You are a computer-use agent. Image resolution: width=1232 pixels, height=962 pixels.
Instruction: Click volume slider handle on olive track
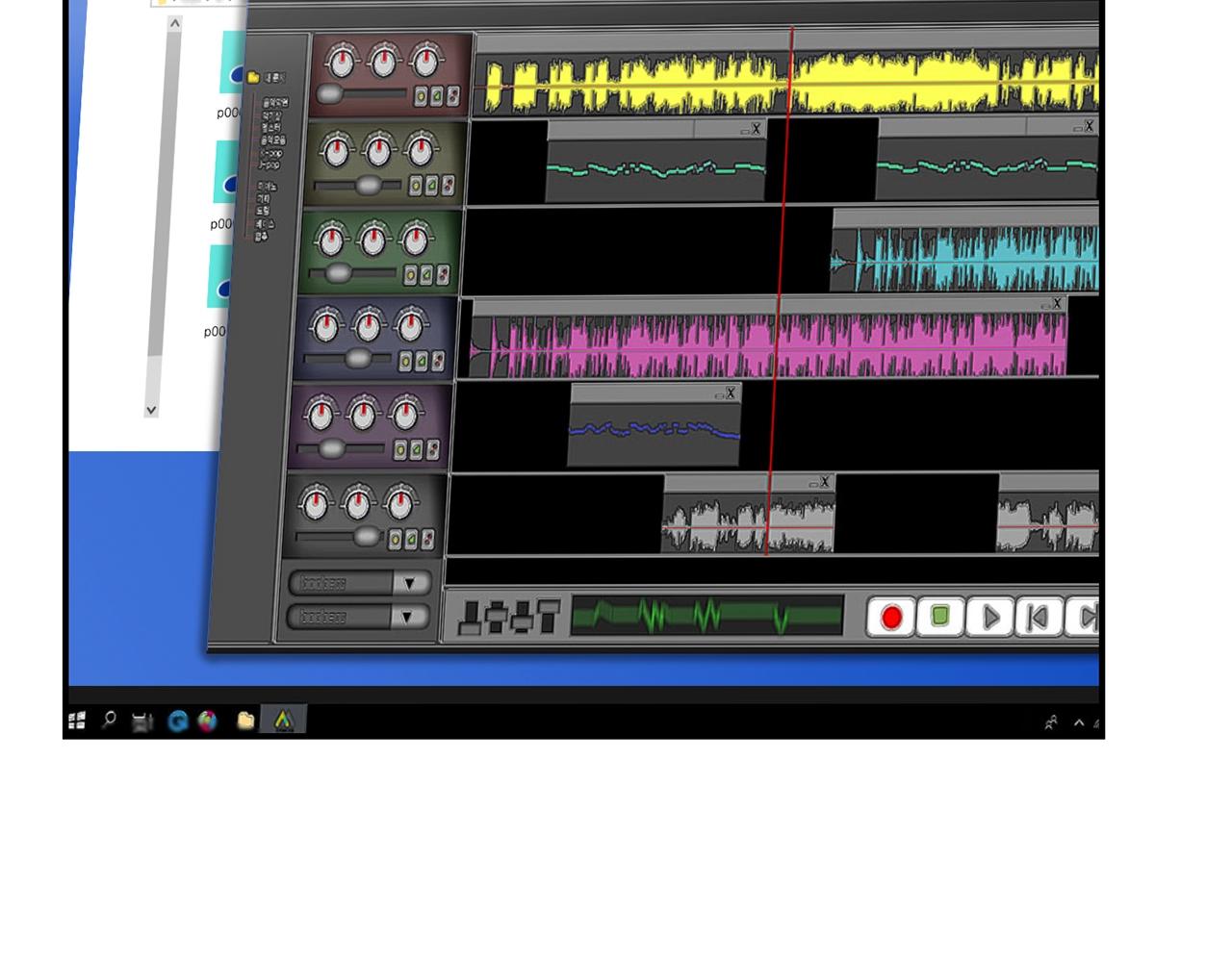(367, 185)
